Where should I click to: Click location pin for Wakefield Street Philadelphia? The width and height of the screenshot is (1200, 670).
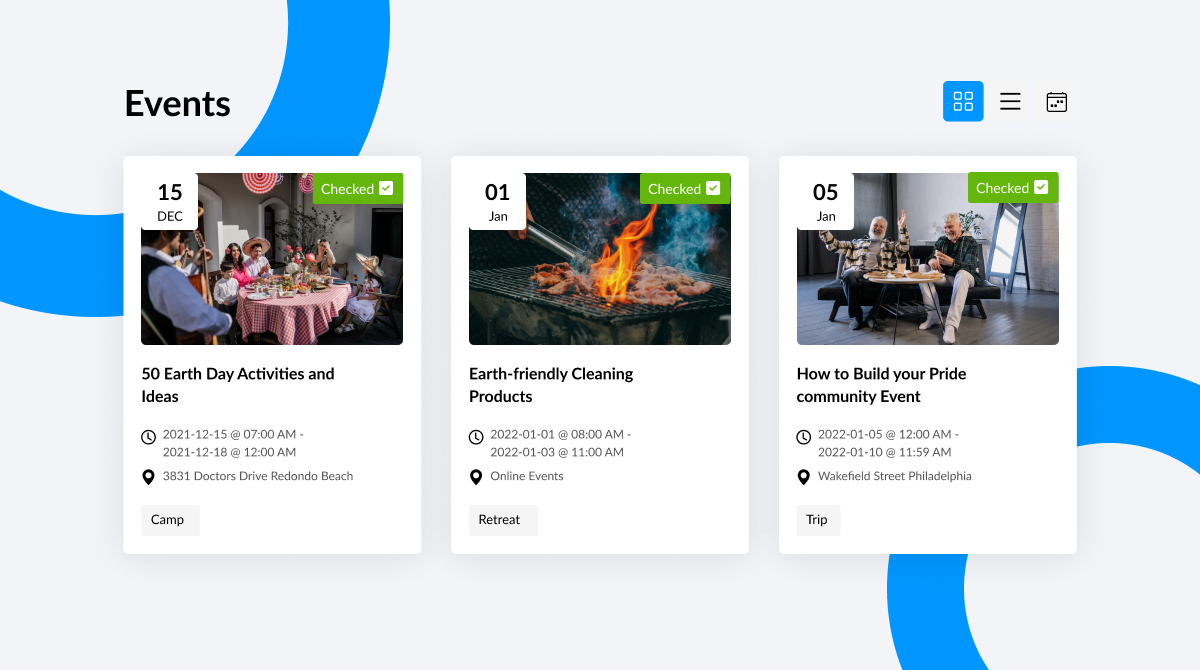[x=804, y=477]
